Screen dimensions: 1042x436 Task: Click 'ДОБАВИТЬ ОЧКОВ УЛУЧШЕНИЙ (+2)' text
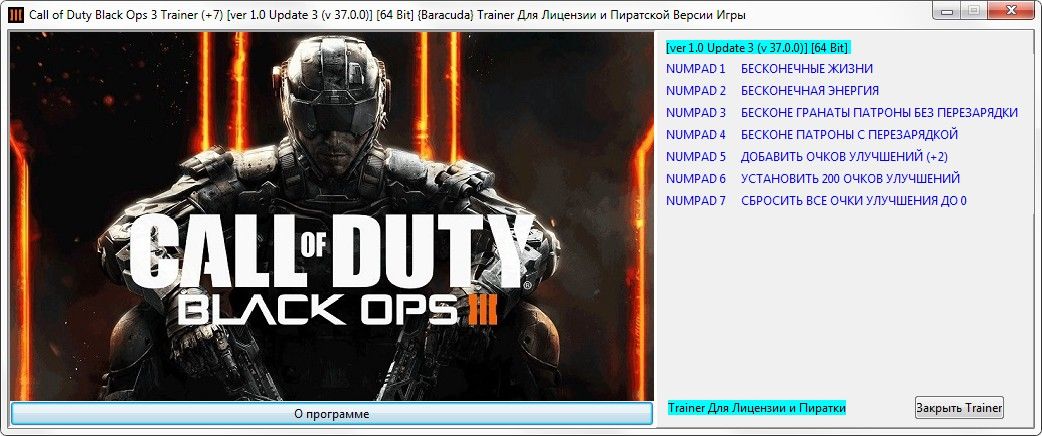pos(844,157)
